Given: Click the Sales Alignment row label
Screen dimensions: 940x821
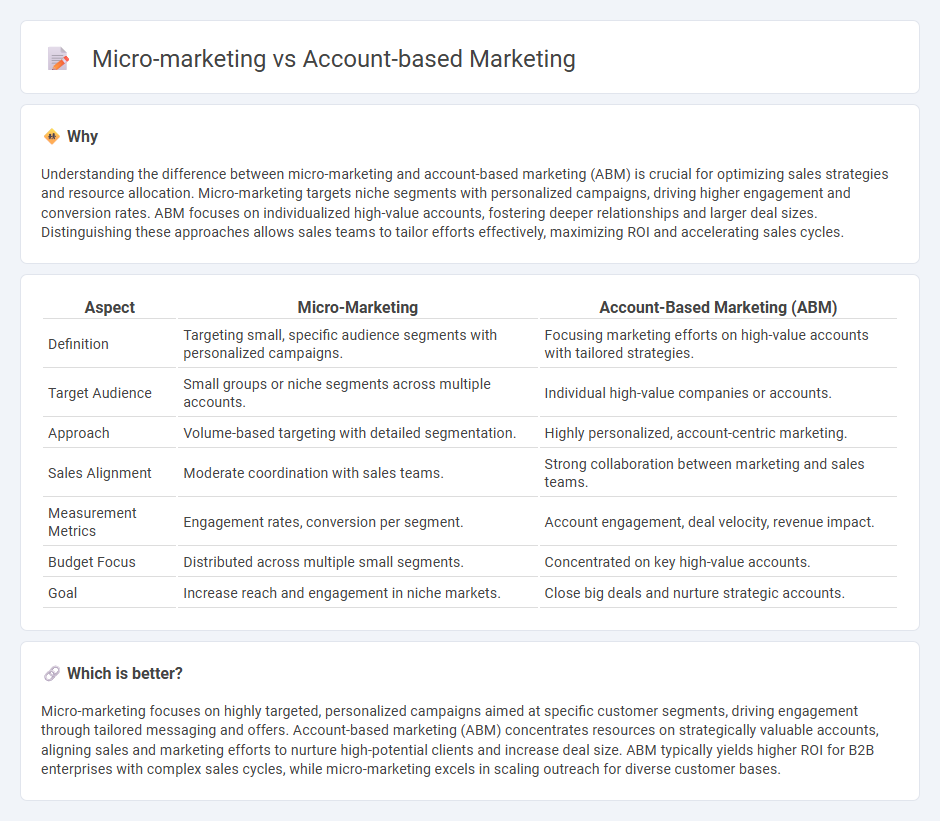Looking at the screenshot, I should pos(100,473).
